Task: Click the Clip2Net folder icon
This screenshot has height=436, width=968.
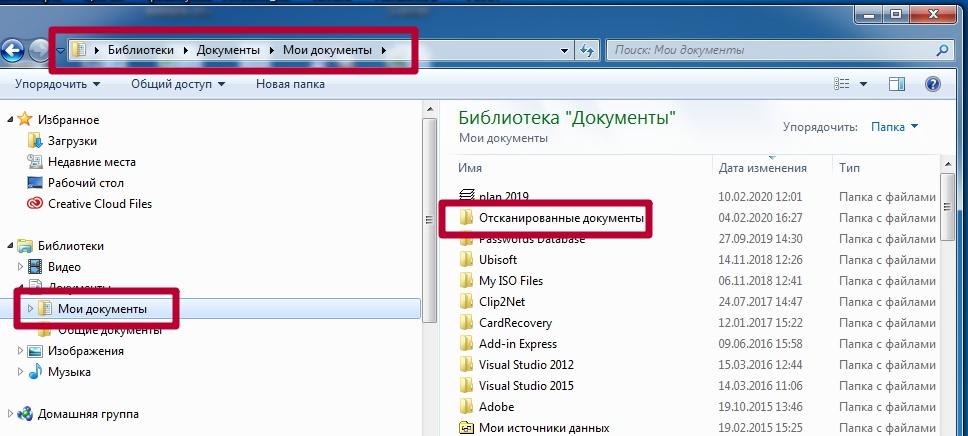Action: pos(467,301)
